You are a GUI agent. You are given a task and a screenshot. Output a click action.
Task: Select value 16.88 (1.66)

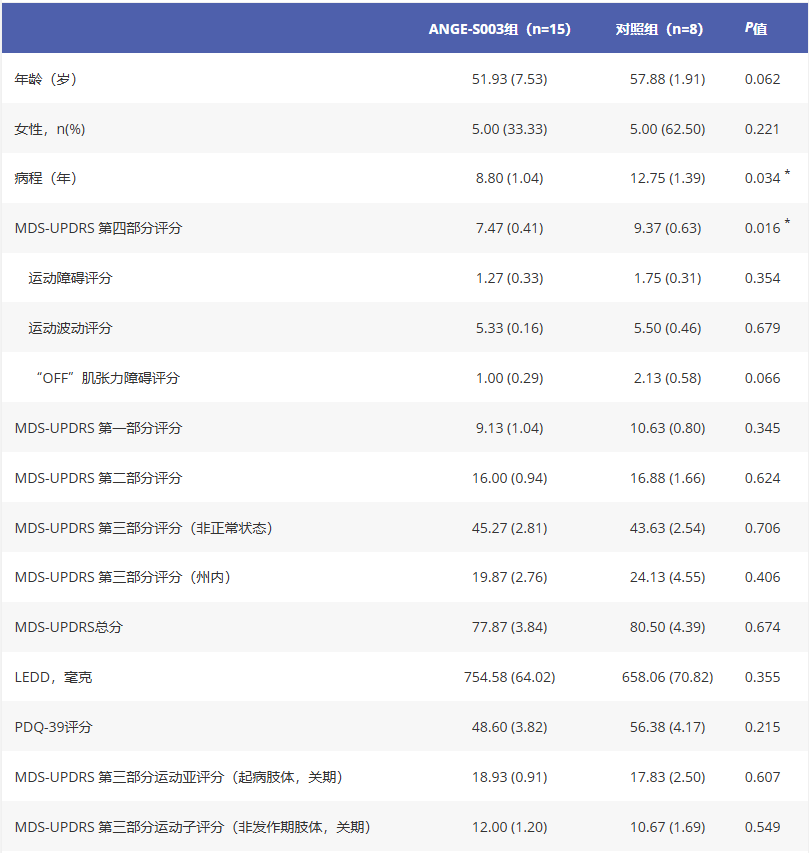[x=668, y=478]
